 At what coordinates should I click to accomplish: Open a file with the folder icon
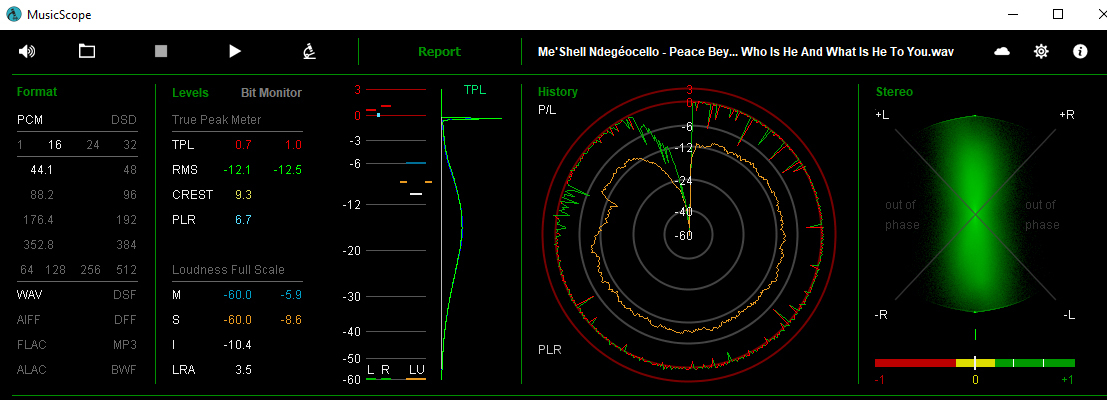(x=87, y=51)
